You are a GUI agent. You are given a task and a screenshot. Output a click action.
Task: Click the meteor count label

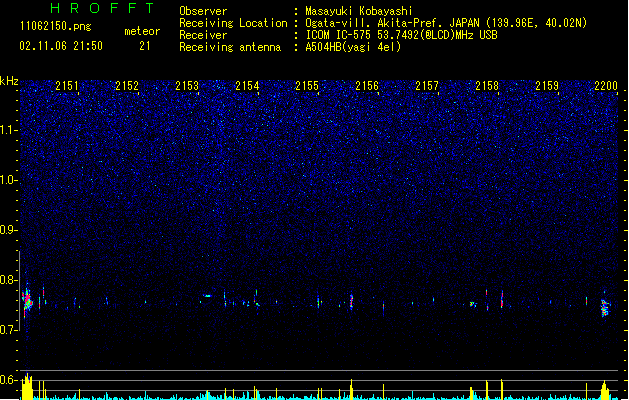point(142,31)
